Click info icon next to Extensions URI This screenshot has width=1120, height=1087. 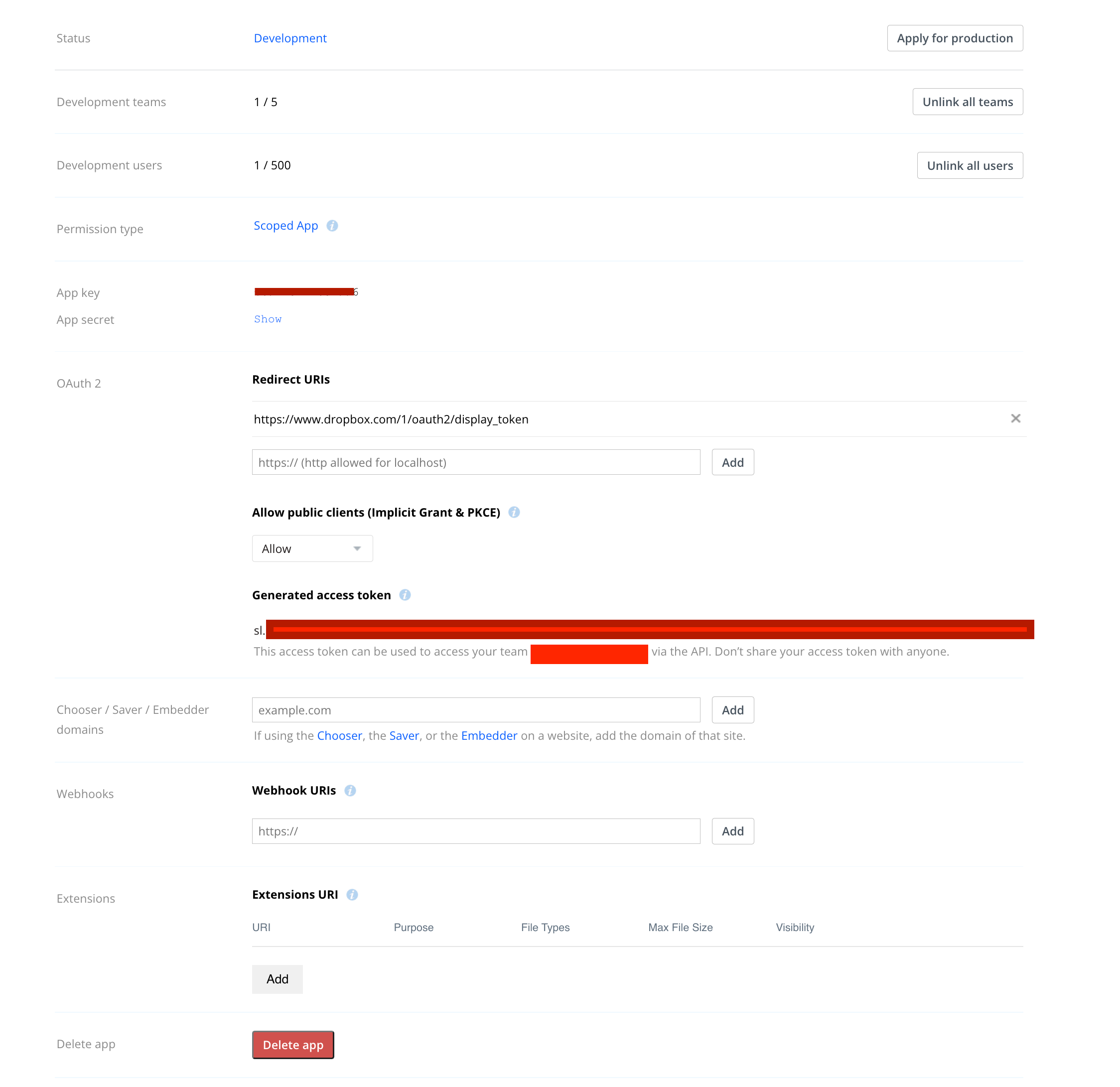coord(352,894)
